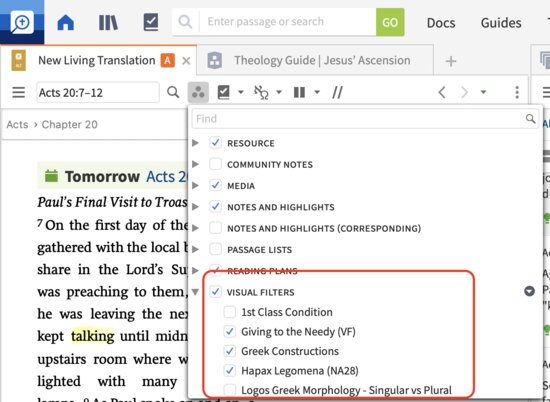Click the Acts 20:7–12 reference box
The image size is (550, 402).
pyautogui.click(x=98, y=93)
